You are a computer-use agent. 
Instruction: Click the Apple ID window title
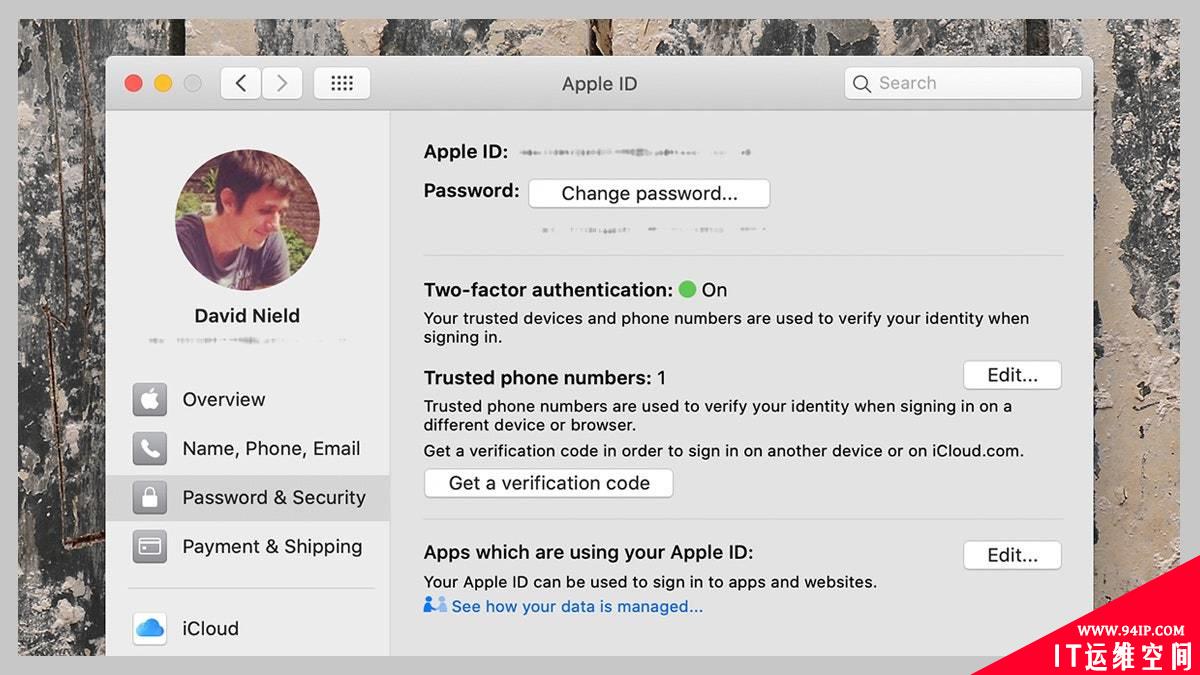click(599, 84)
